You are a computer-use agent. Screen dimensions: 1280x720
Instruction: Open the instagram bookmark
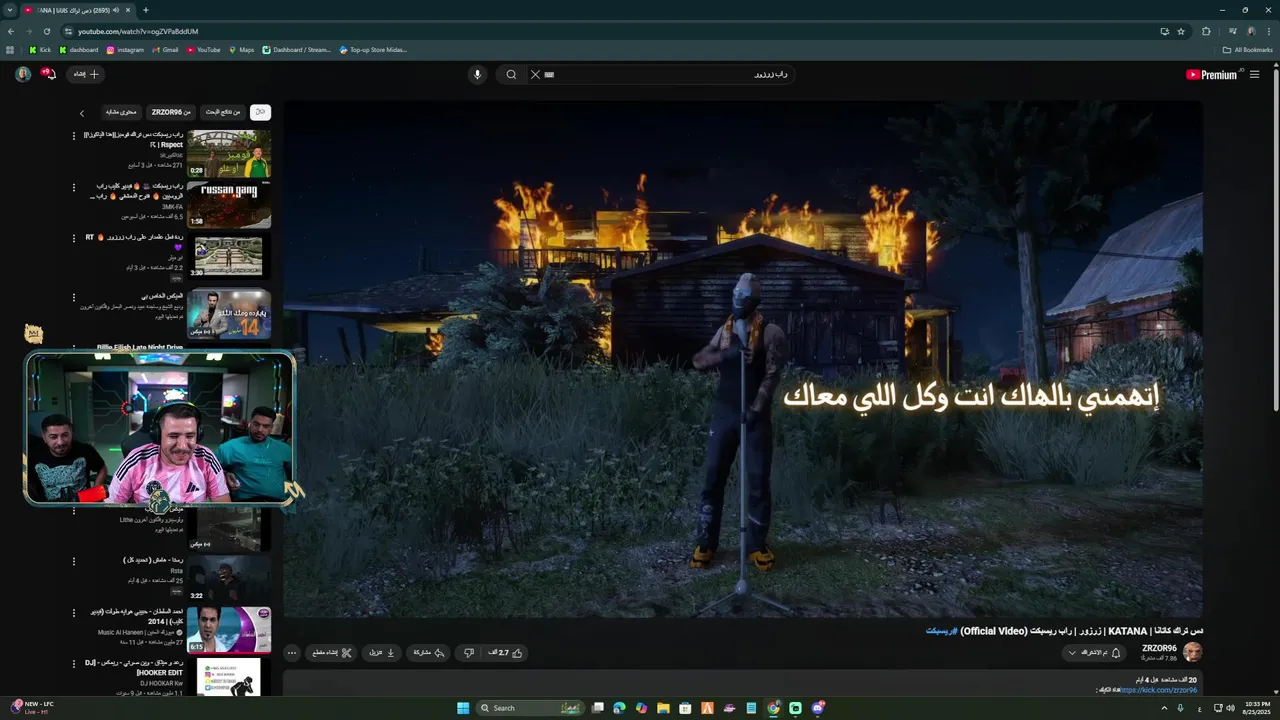pos(125,50)
